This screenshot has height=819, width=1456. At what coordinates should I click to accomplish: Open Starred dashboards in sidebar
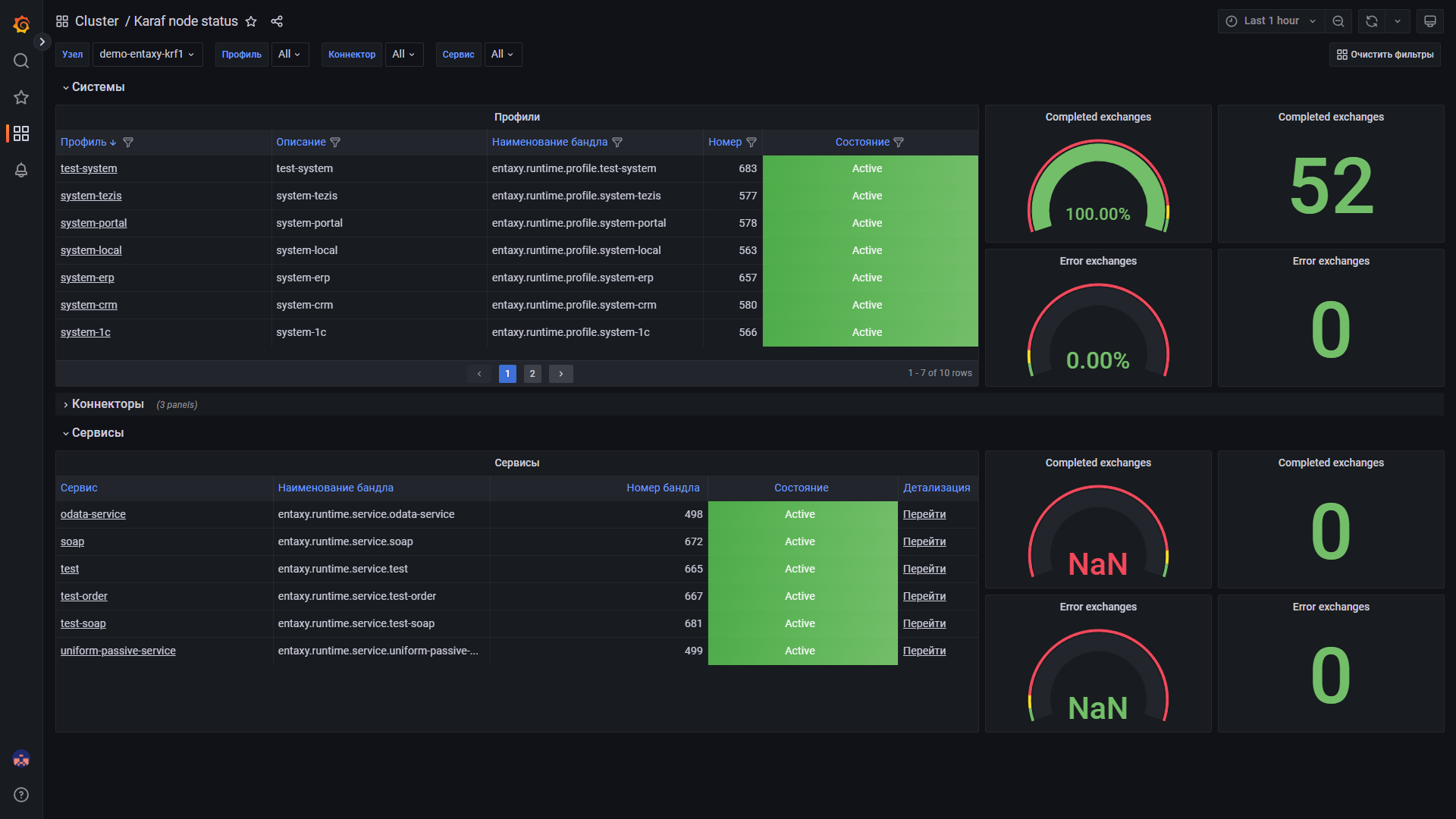tap(21, 97)
